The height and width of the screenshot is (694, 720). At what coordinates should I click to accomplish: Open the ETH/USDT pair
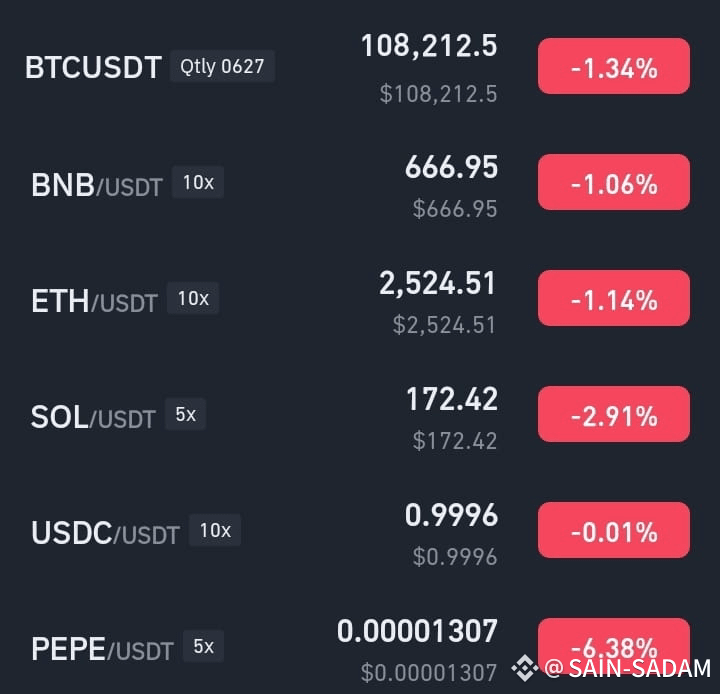point(94,301)
